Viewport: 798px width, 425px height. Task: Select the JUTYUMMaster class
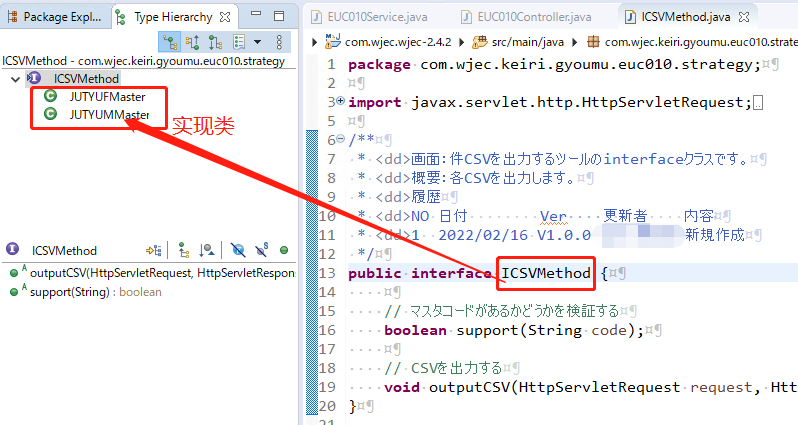point(109,115)
